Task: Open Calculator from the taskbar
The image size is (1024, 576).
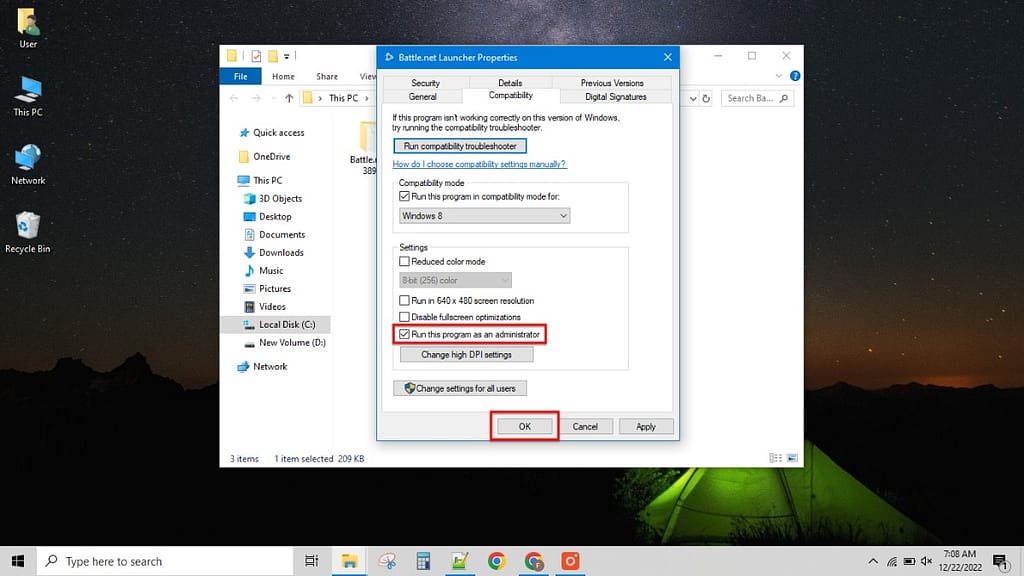Action: pyautogui.click(x=423, y=561)
